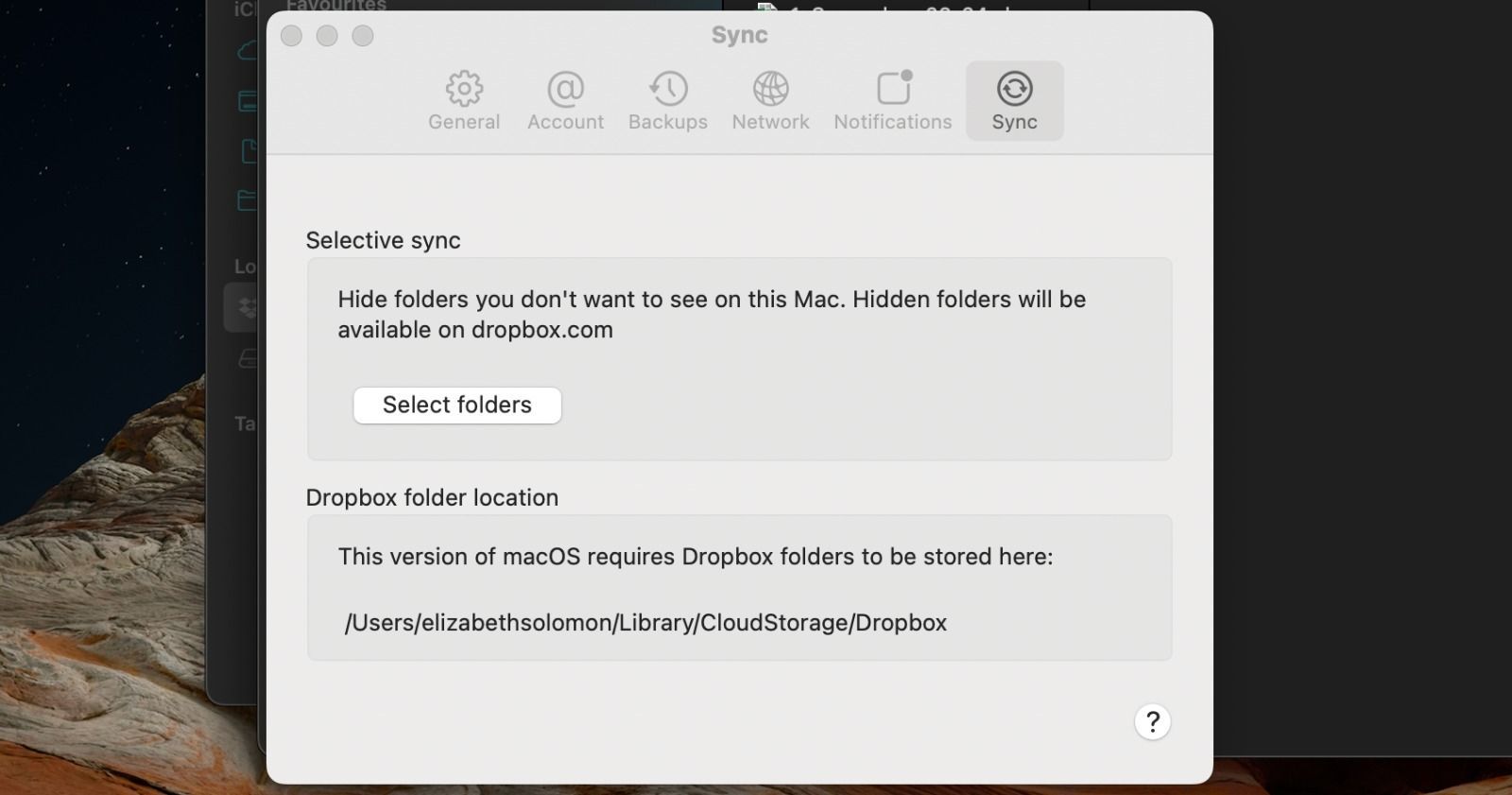Close the Sync preferences window
The width and height of the screenshot is (1512, 795).
tap(292, 36)
